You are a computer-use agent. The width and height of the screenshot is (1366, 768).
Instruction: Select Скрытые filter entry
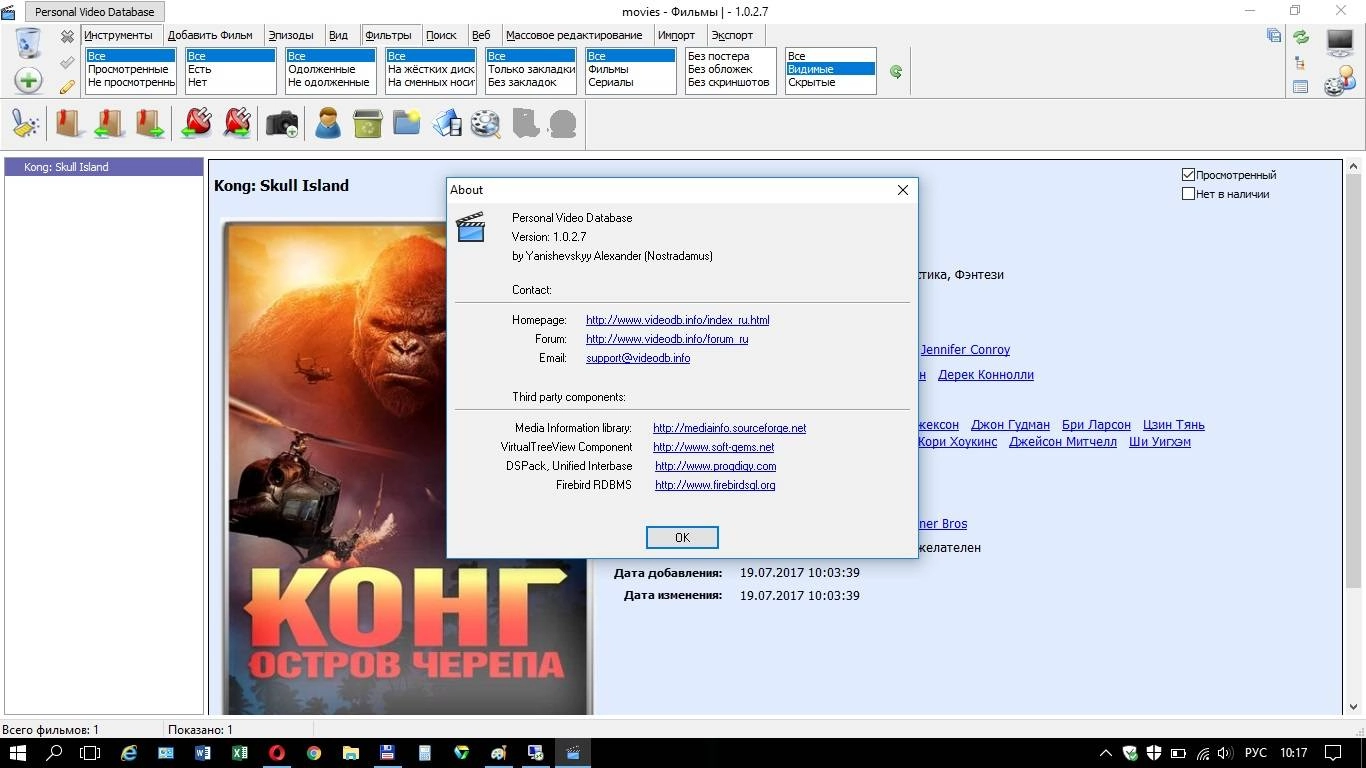[830, 82]
